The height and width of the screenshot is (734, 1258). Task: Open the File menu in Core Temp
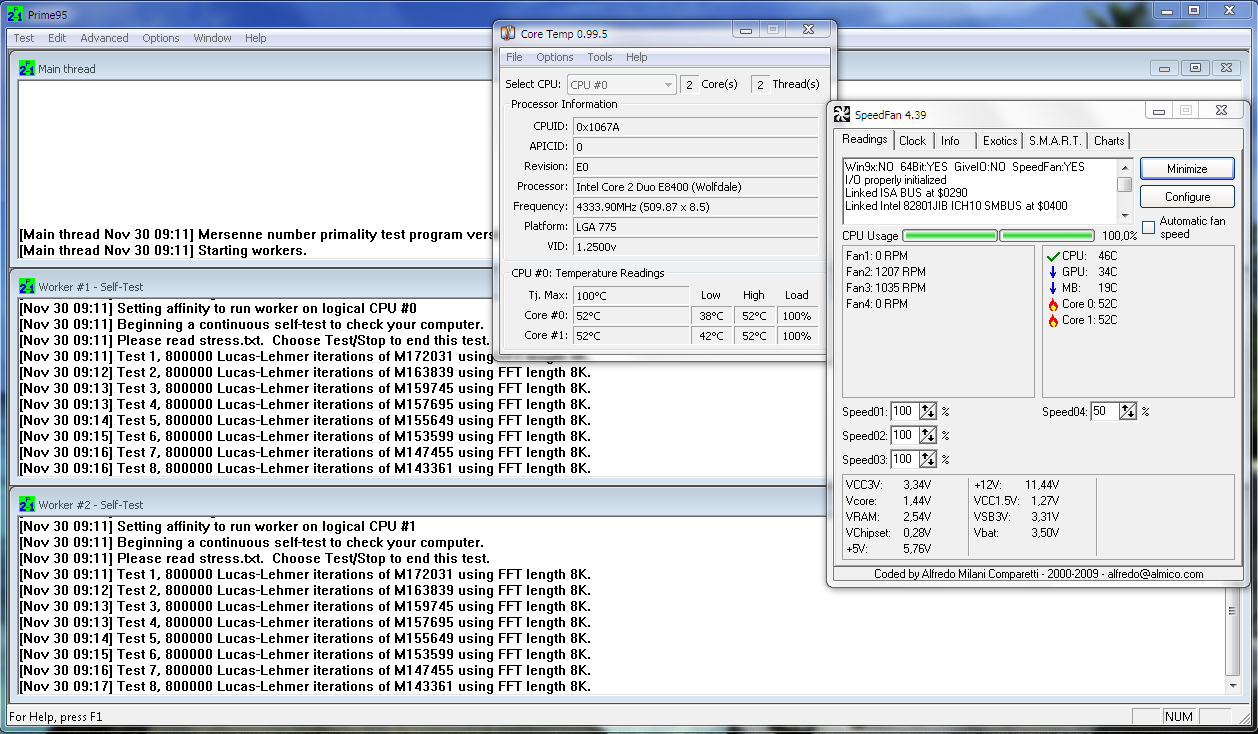(x=514, y=57)
